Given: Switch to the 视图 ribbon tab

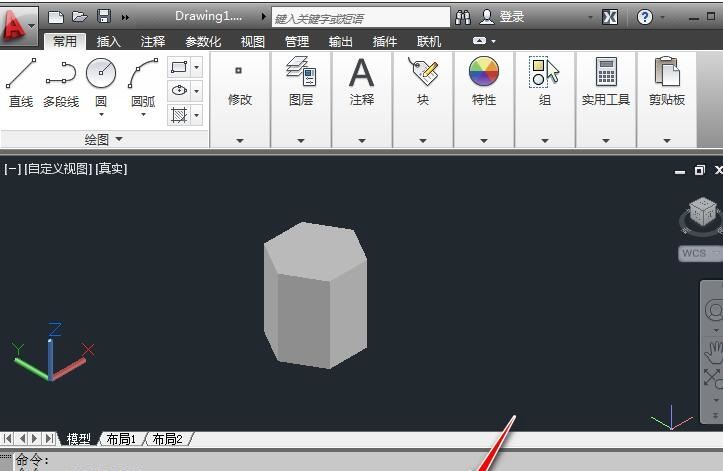Looking at the screenshot, I should [x=253, y=42].
